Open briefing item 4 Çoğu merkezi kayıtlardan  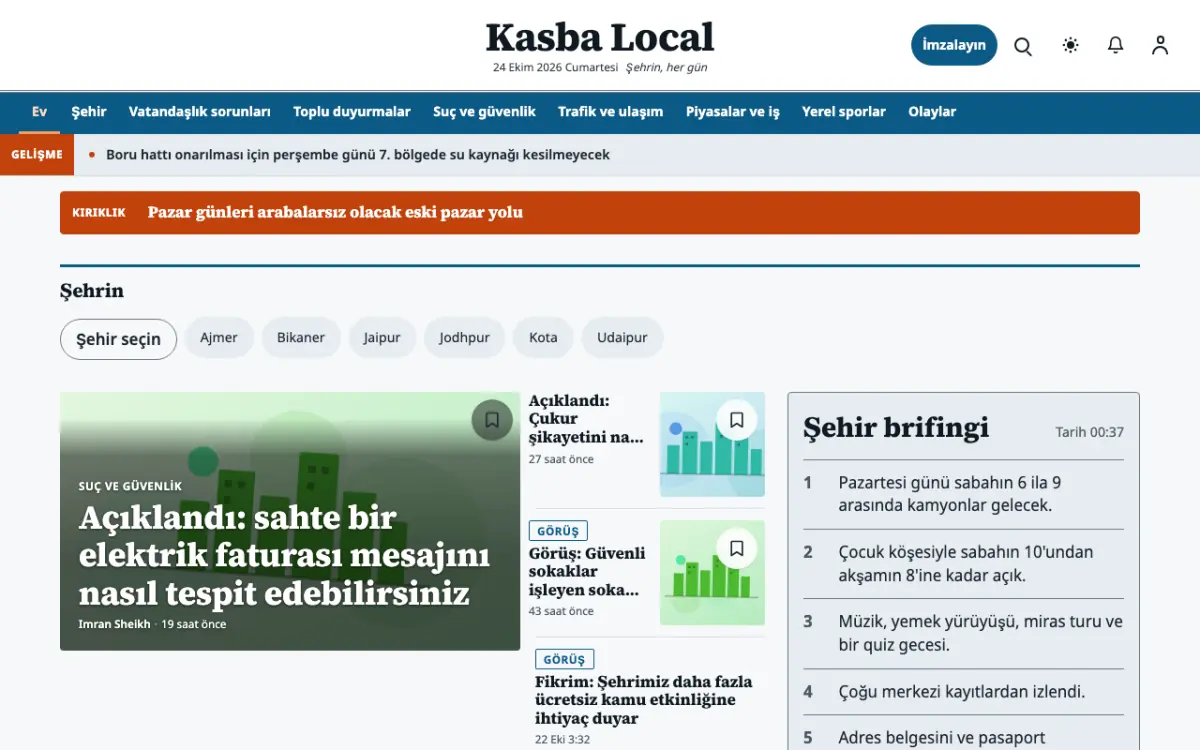click(x=964, y=692)
